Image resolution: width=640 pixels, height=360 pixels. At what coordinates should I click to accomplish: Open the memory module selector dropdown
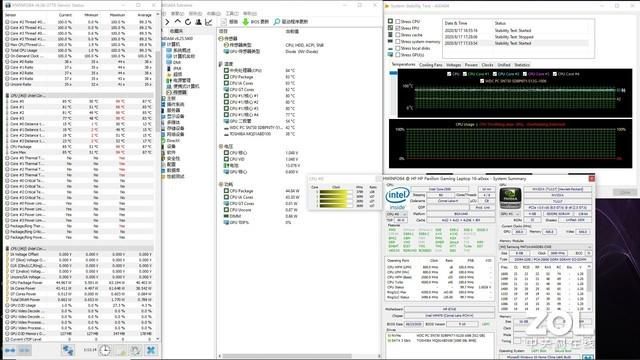(x=546, y=247)
